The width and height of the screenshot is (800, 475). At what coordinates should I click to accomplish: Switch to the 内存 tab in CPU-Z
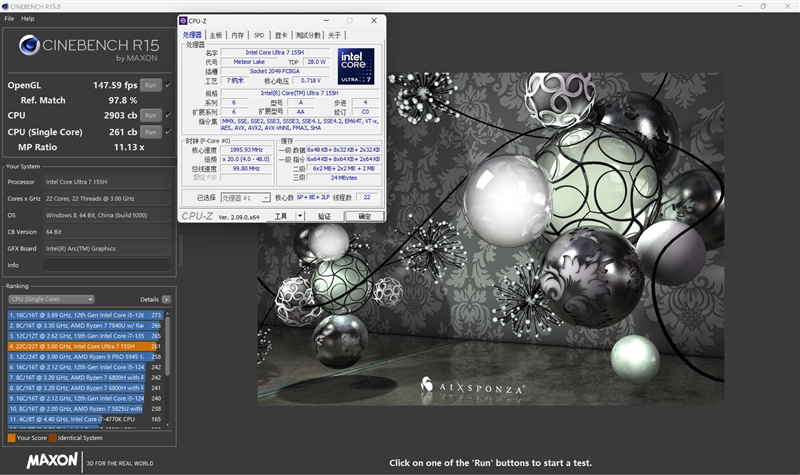(237, 35)
